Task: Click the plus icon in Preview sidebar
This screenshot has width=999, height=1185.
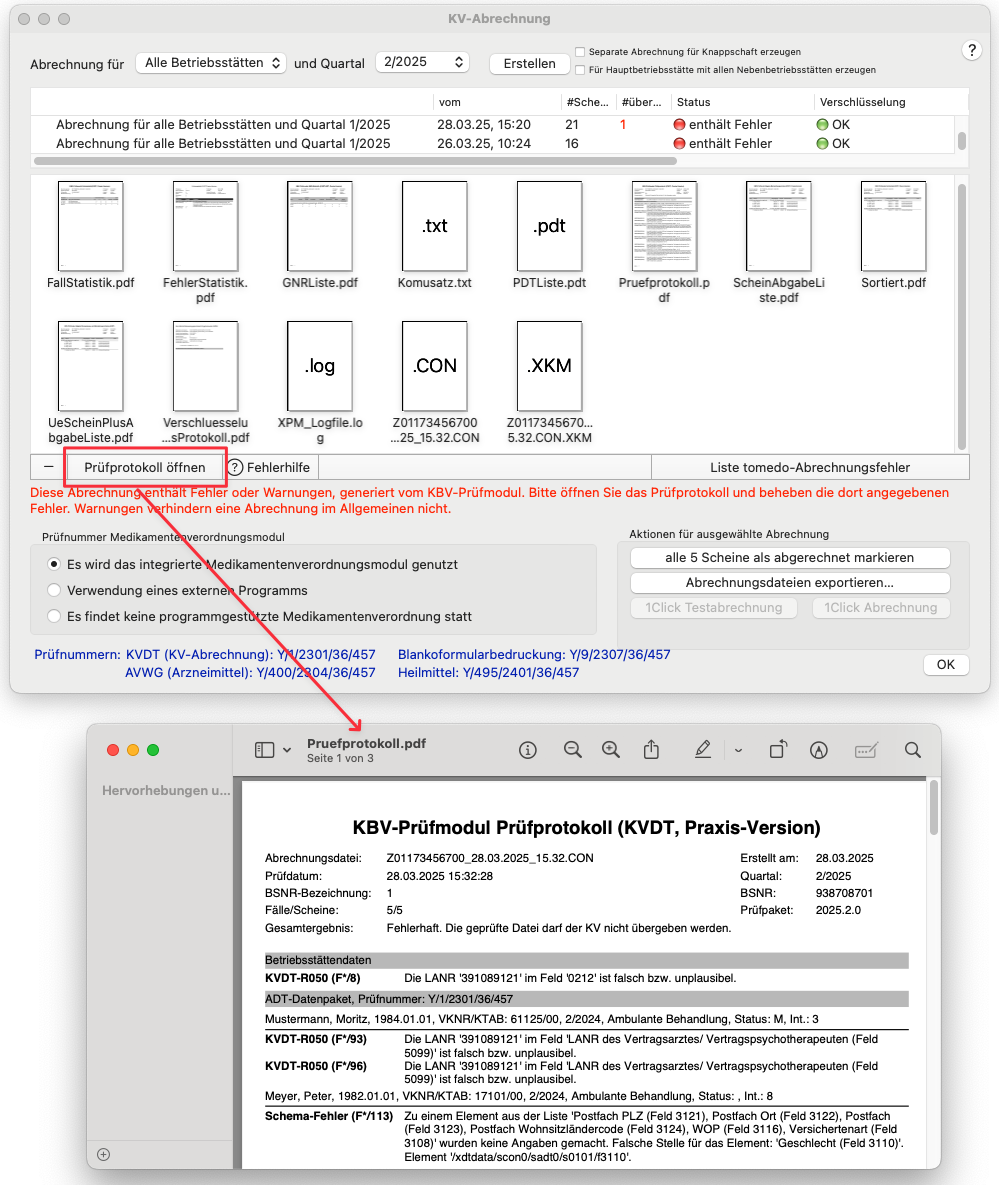Action: pyautogui.click(x=104, y=1154)
